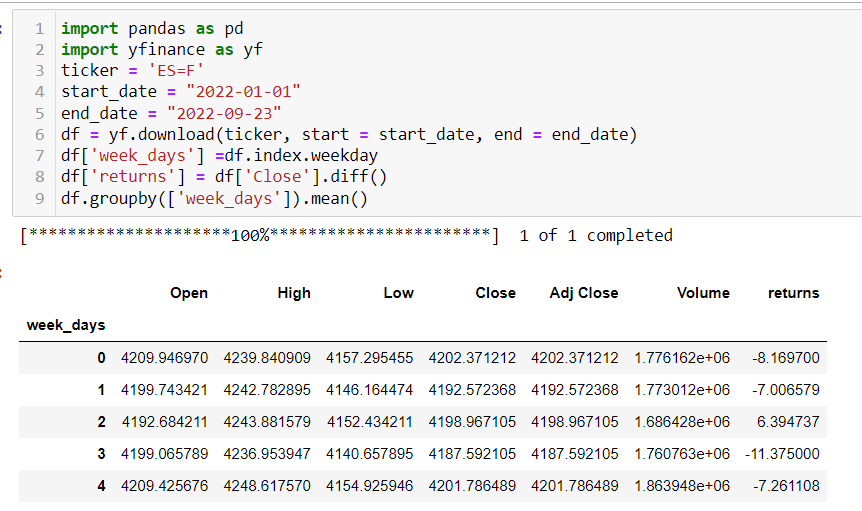
Task: Click returns value 6.394737
Action: (x=788, y=422)
